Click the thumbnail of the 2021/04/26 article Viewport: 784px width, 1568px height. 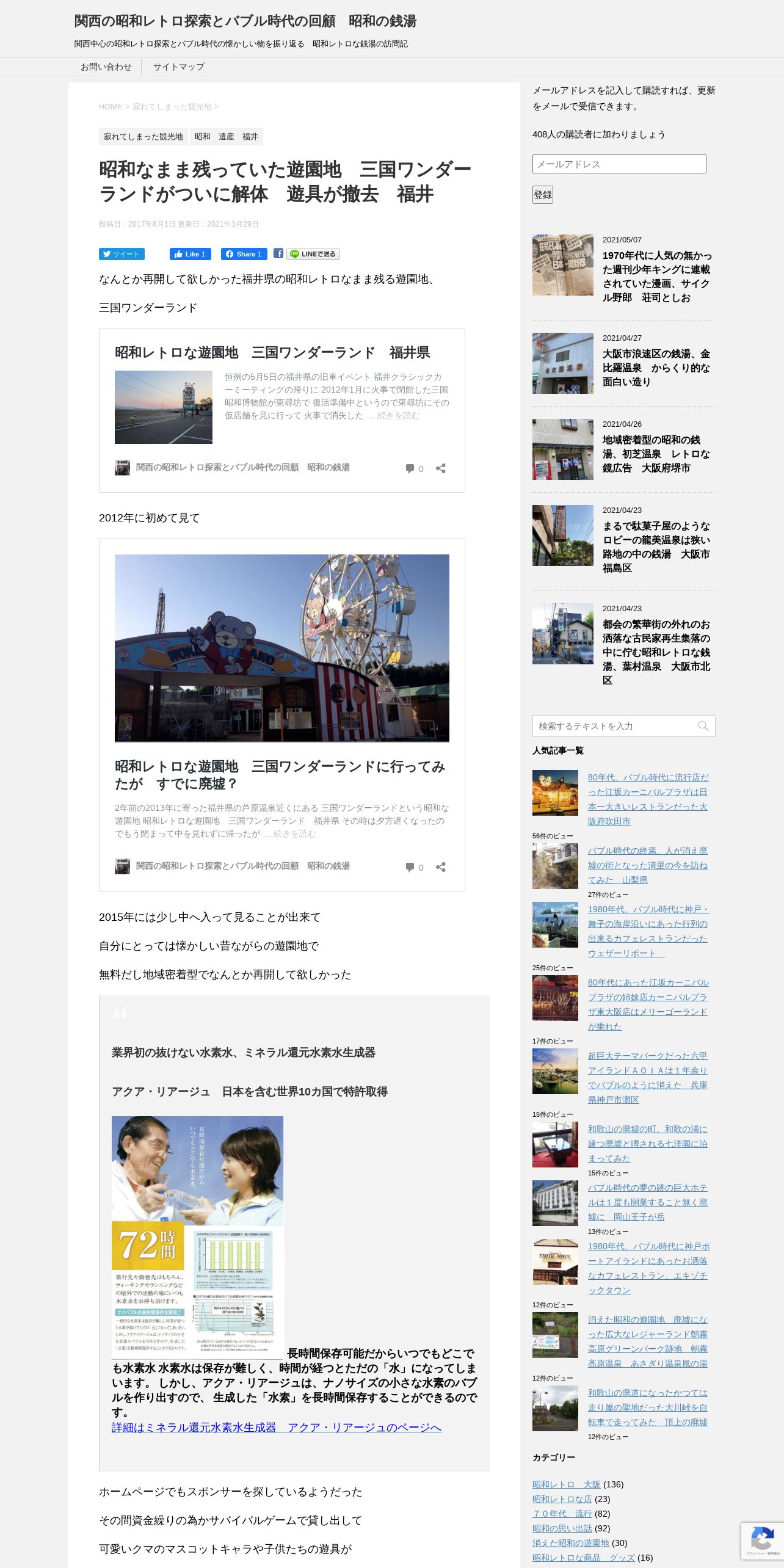tap(563, 449)
